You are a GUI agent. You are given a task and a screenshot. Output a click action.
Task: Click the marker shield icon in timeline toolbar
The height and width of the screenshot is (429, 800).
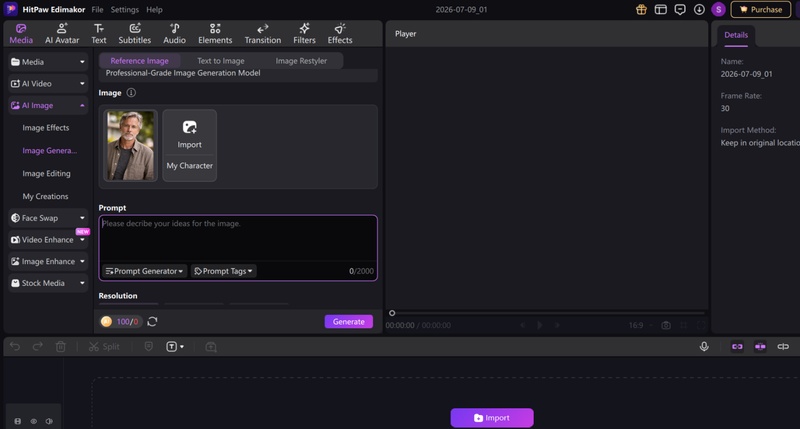pos(148,347)
